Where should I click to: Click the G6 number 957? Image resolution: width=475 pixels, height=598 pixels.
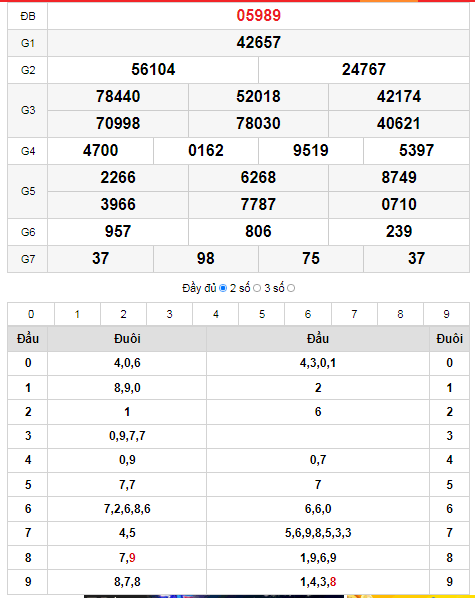(118, 232)
